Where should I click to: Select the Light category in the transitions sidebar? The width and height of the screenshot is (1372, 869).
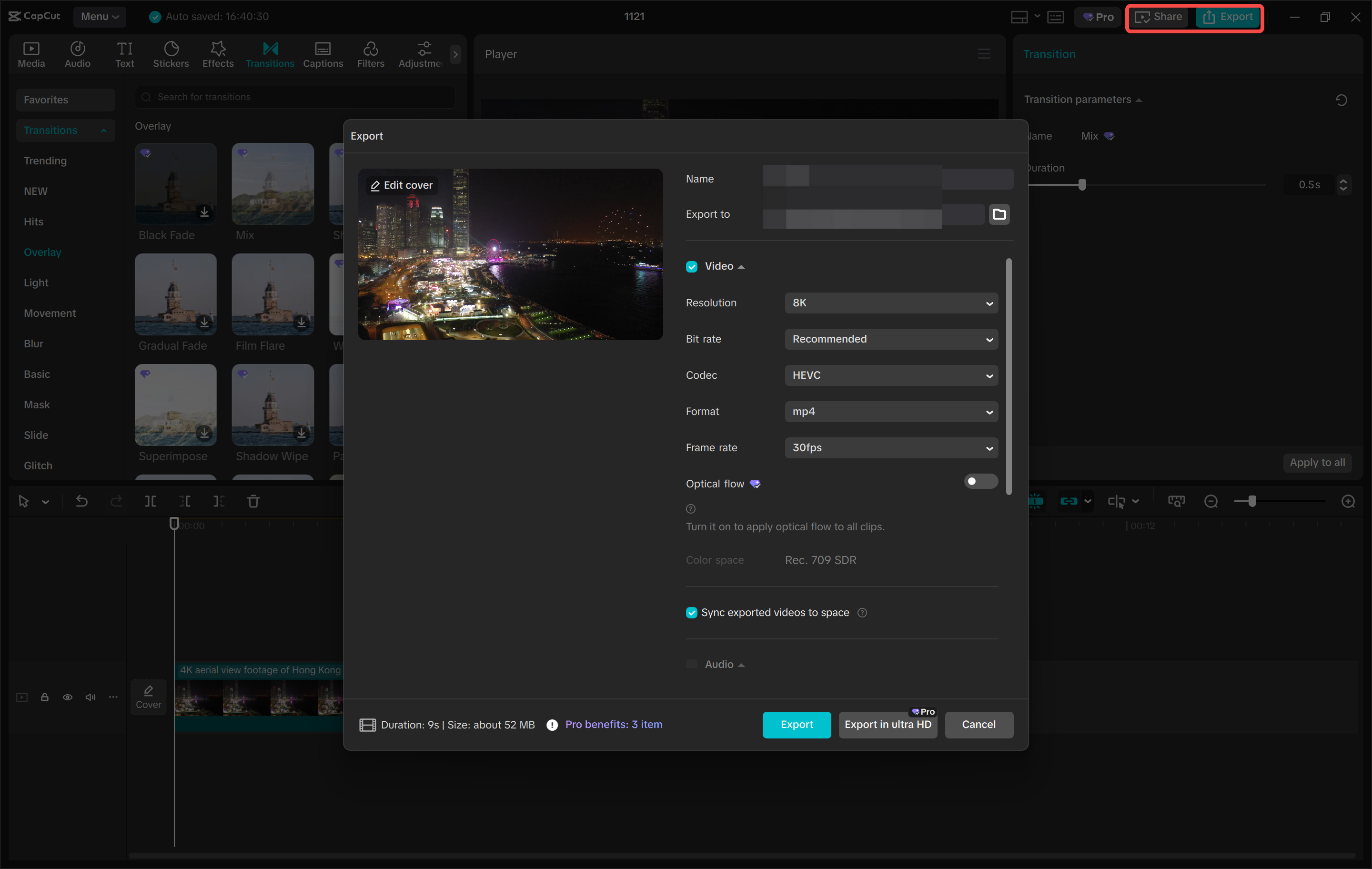pyautogui.click(x=36, y=282)
